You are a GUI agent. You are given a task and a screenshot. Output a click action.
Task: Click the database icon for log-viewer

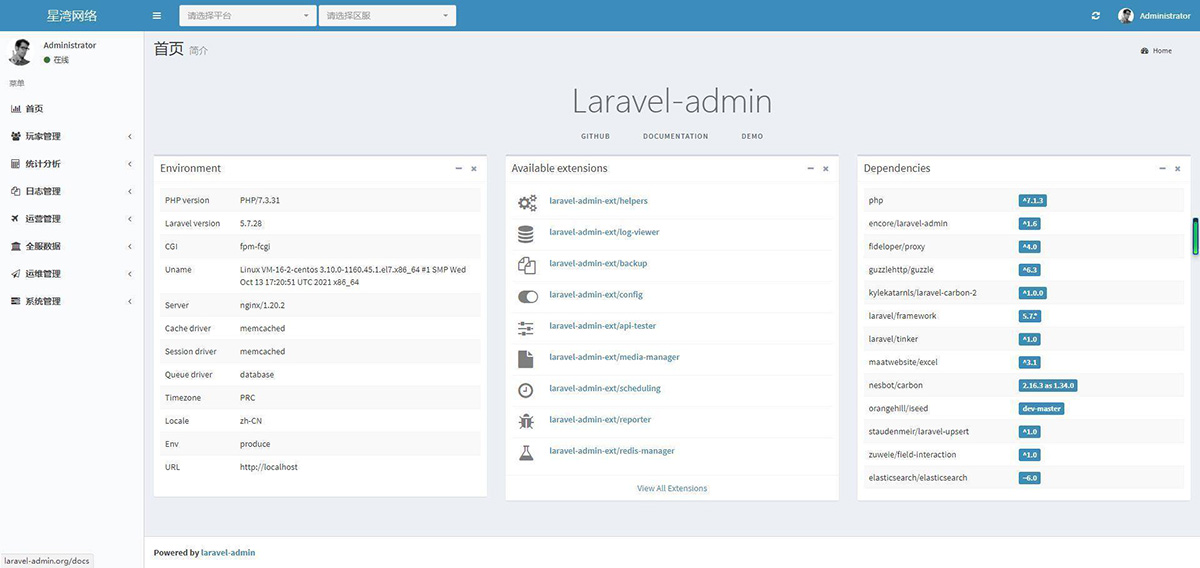click(526, 233)
